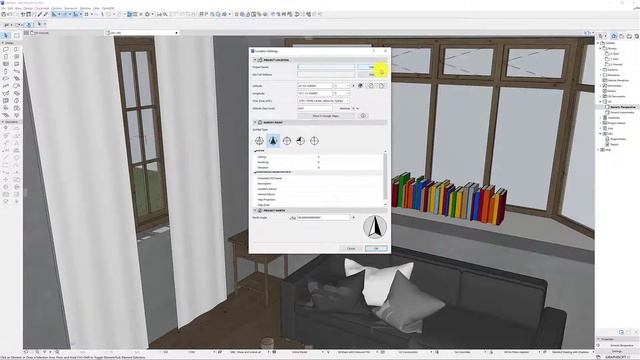Click the Location Settings help question mark
The width and height of the screenshot is (640, 360).
373,51
